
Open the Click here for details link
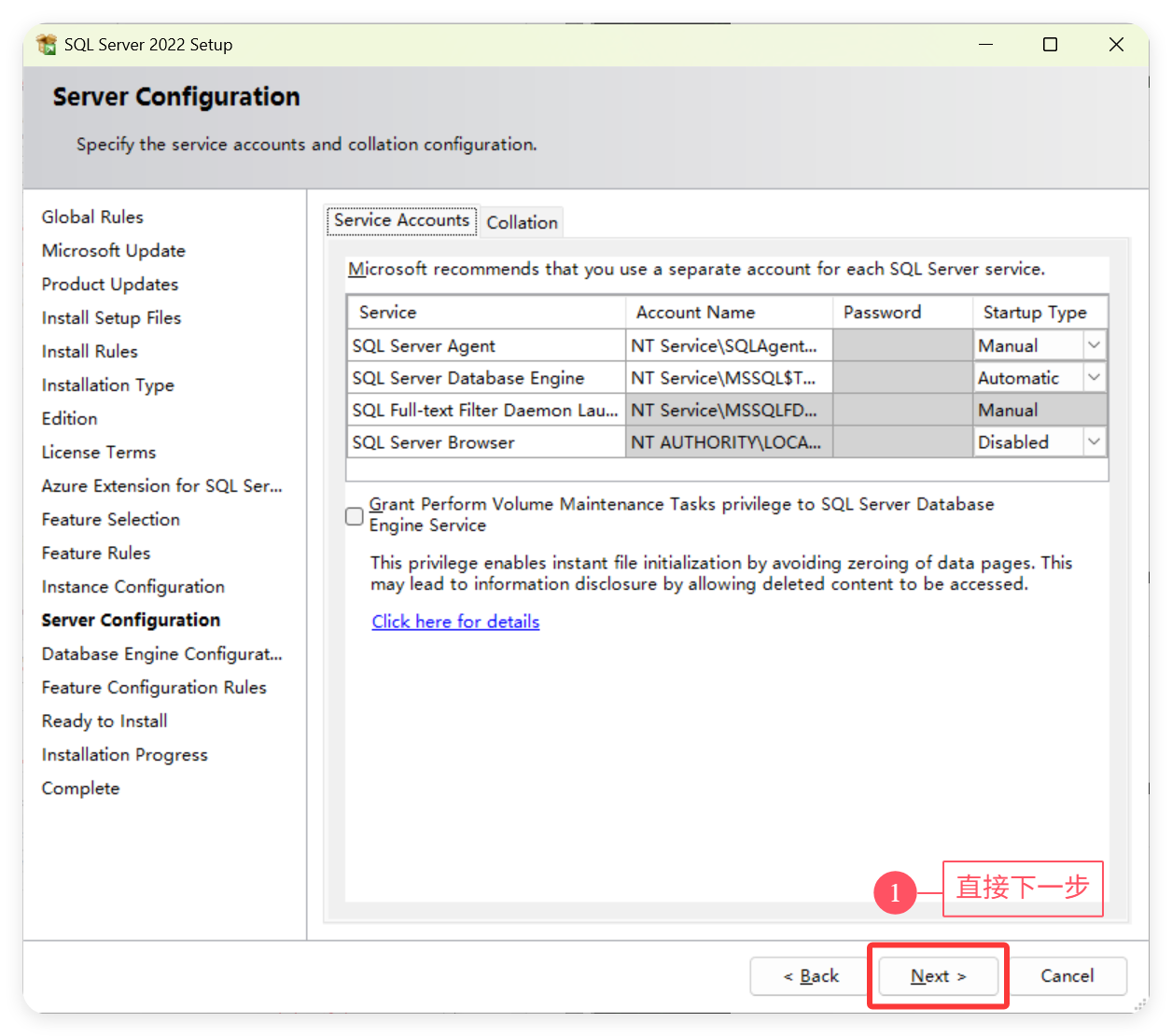(455, 622)
